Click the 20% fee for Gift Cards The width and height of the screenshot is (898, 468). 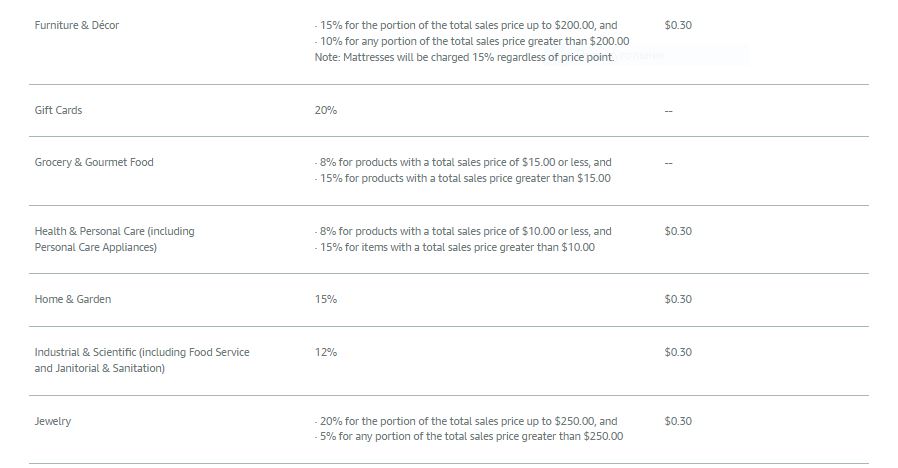point(326,110)
